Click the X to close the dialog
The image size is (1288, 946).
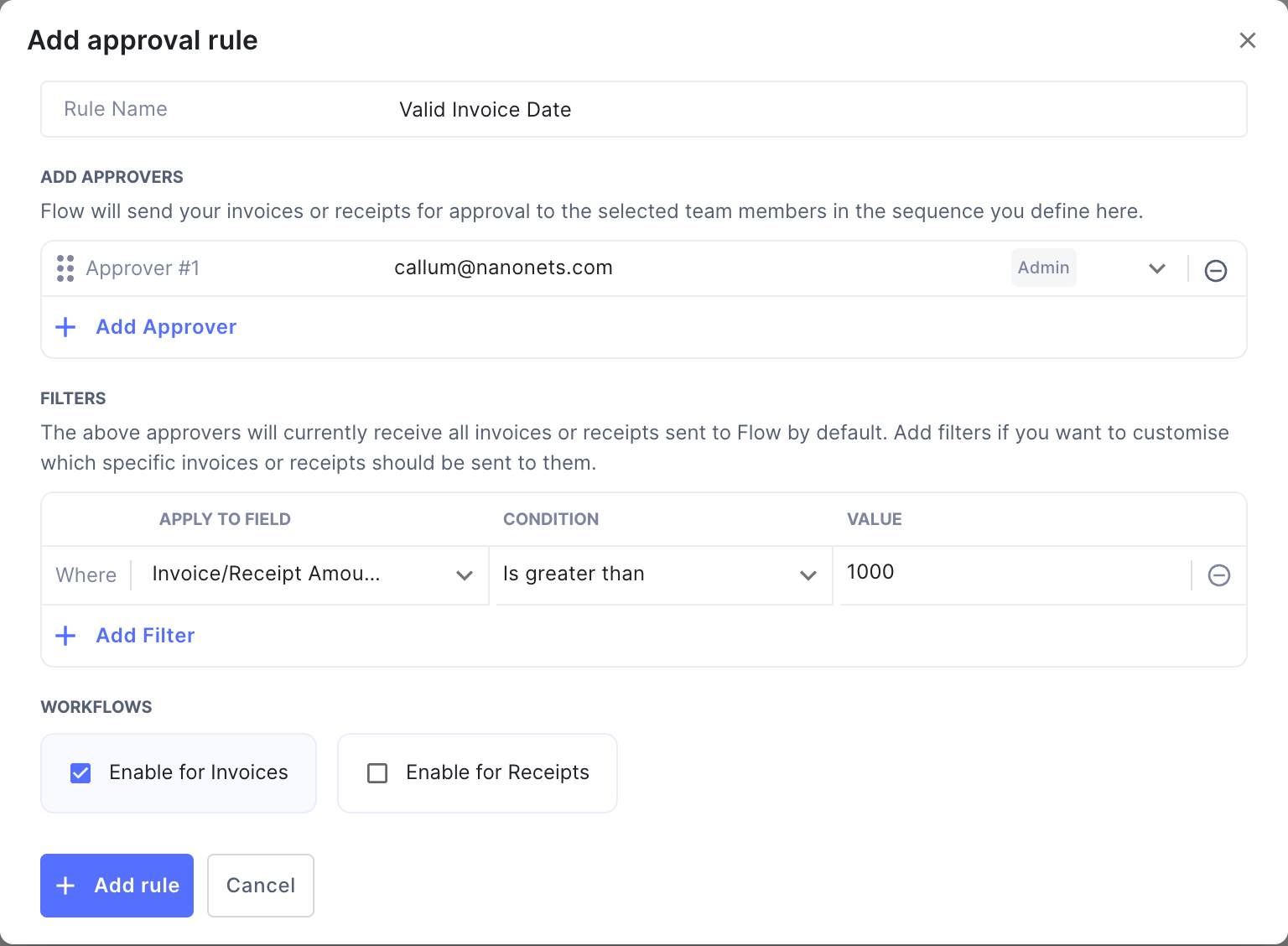pyautogui.click(x=1248, y=39)
